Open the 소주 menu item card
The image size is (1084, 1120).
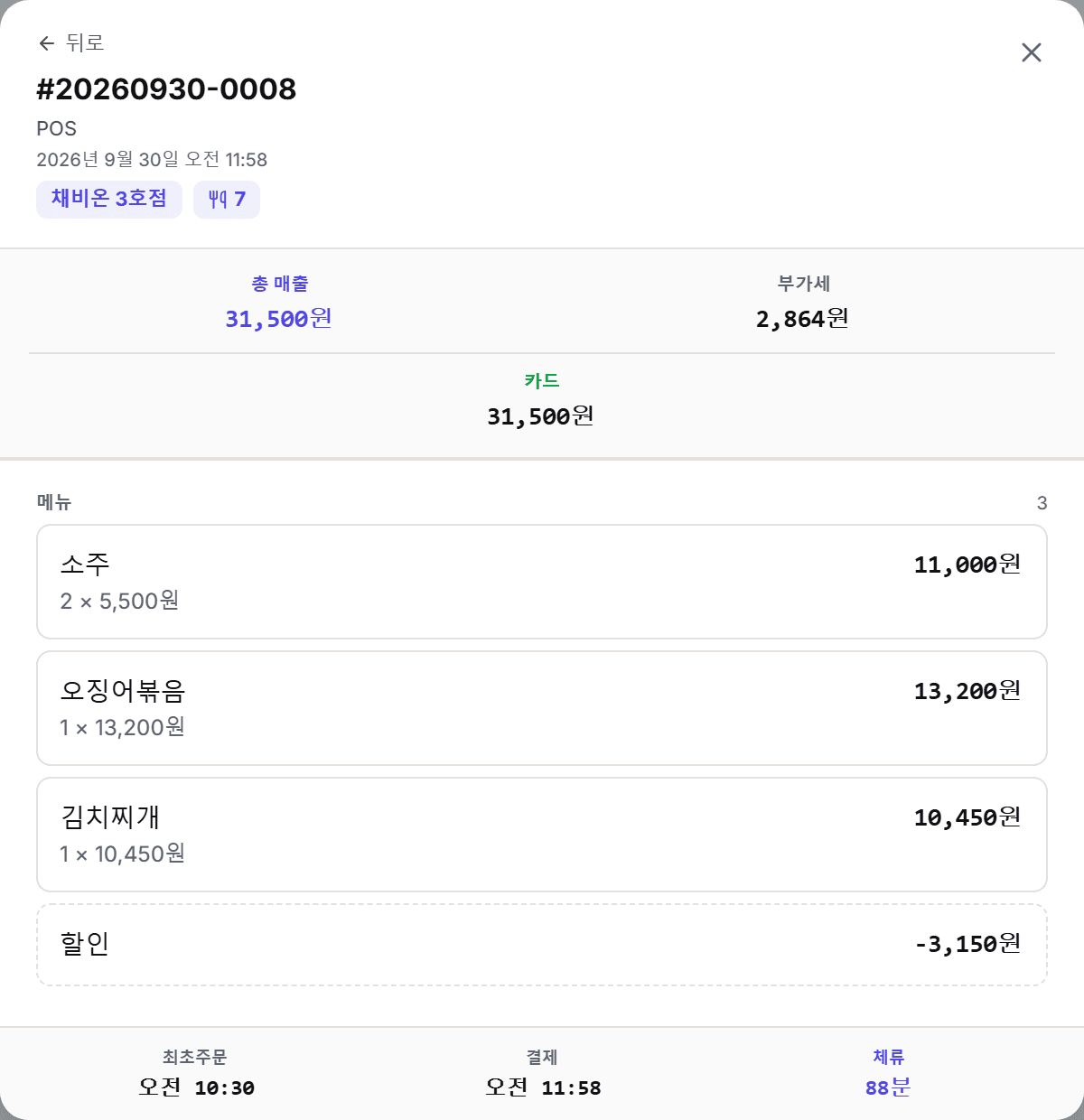542,582
